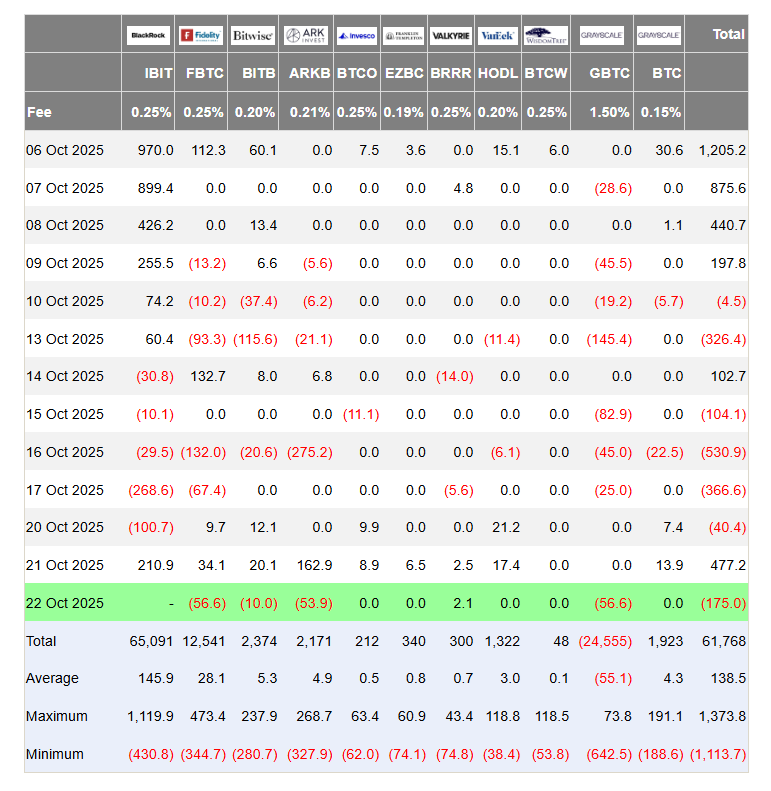Click the VanEck logo
Screen dimensions: 771x791
point(498,36)
